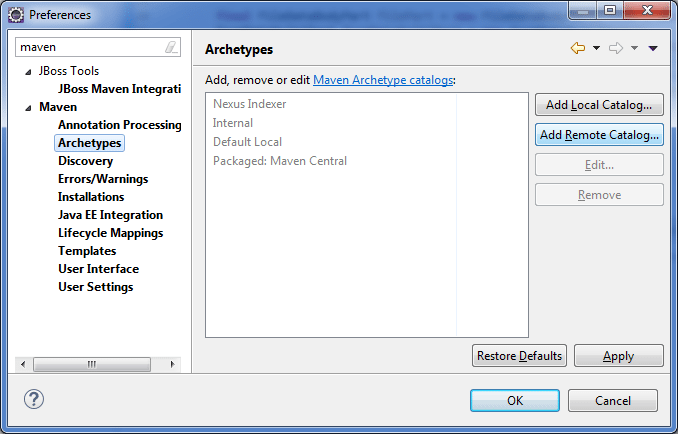Image resolution: width=678 pixels, height=434 pixels.
Task: Select the Maven tree item
Action: coord(58,107)
